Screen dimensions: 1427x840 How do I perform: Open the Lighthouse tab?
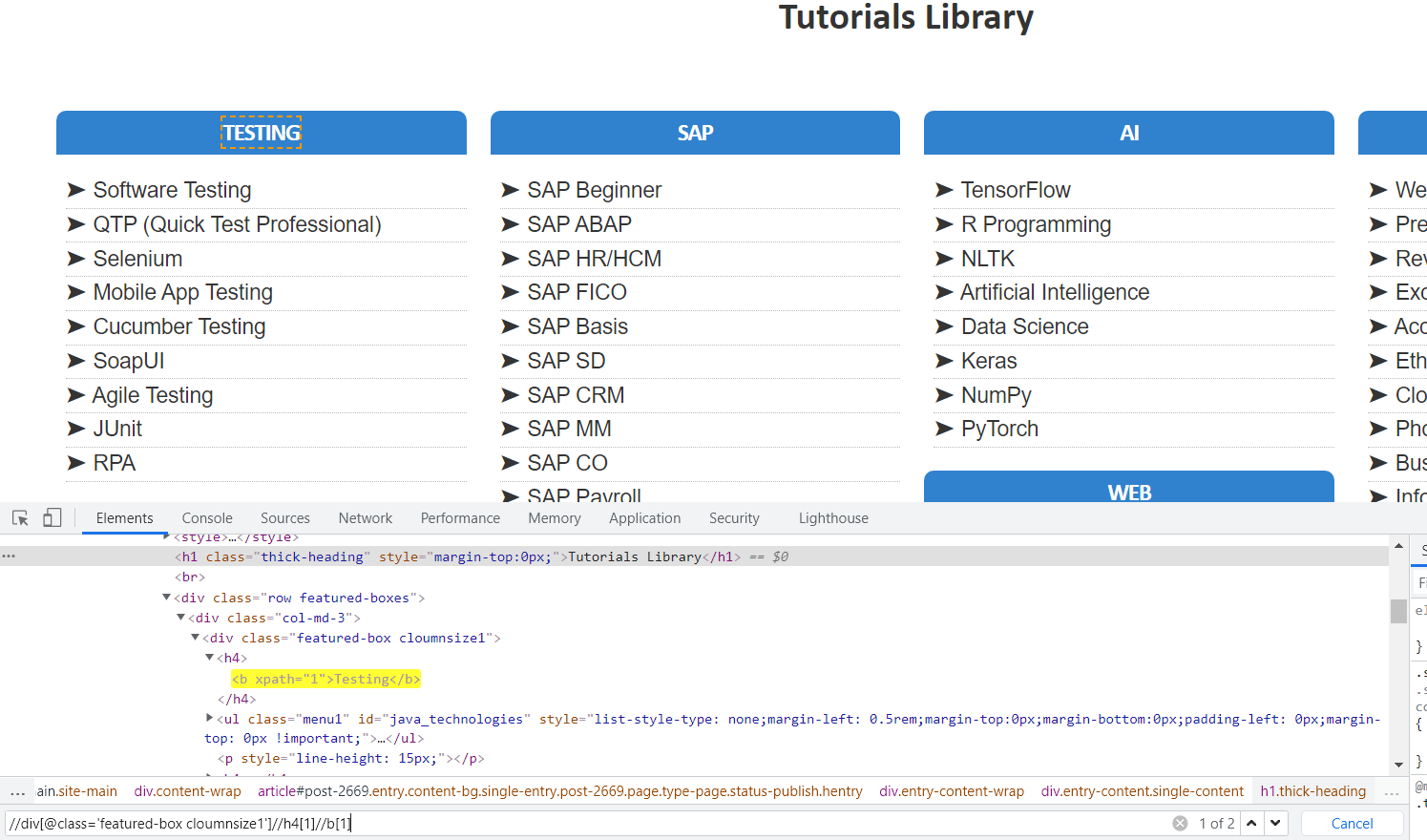click(x=833, y=518)
